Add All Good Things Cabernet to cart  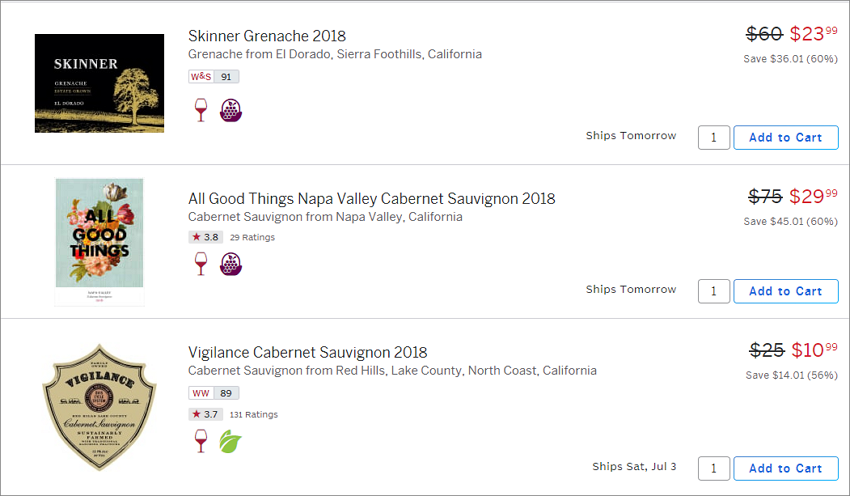785,292
